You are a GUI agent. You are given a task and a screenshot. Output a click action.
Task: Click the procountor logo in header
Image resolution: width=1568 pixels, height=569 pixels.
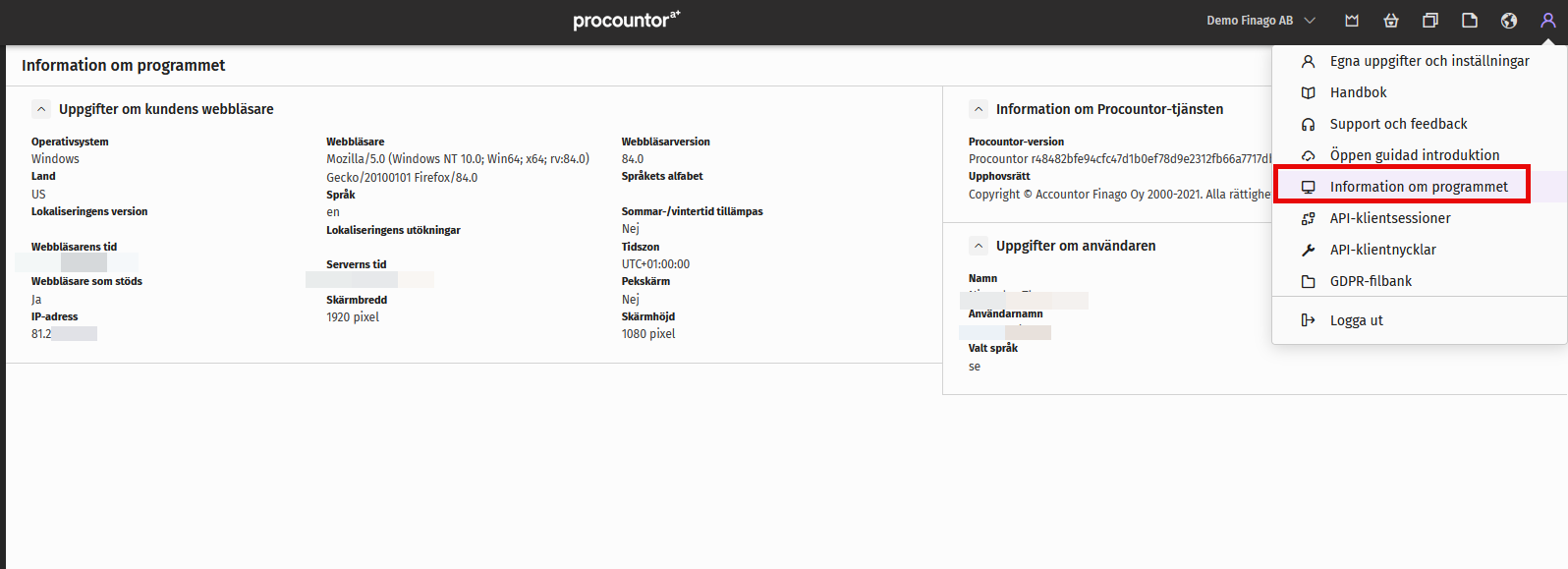[x=627, y=20]
